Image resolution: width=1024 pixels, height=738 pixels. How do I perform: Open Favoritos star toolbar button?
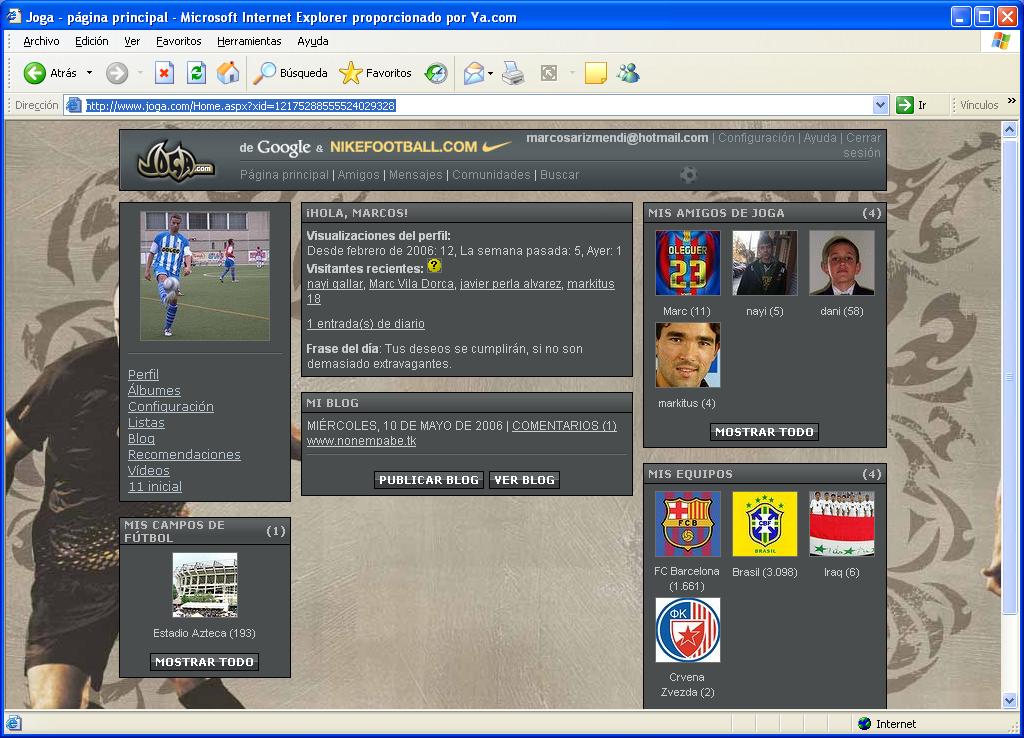click(x=376, y=73)
